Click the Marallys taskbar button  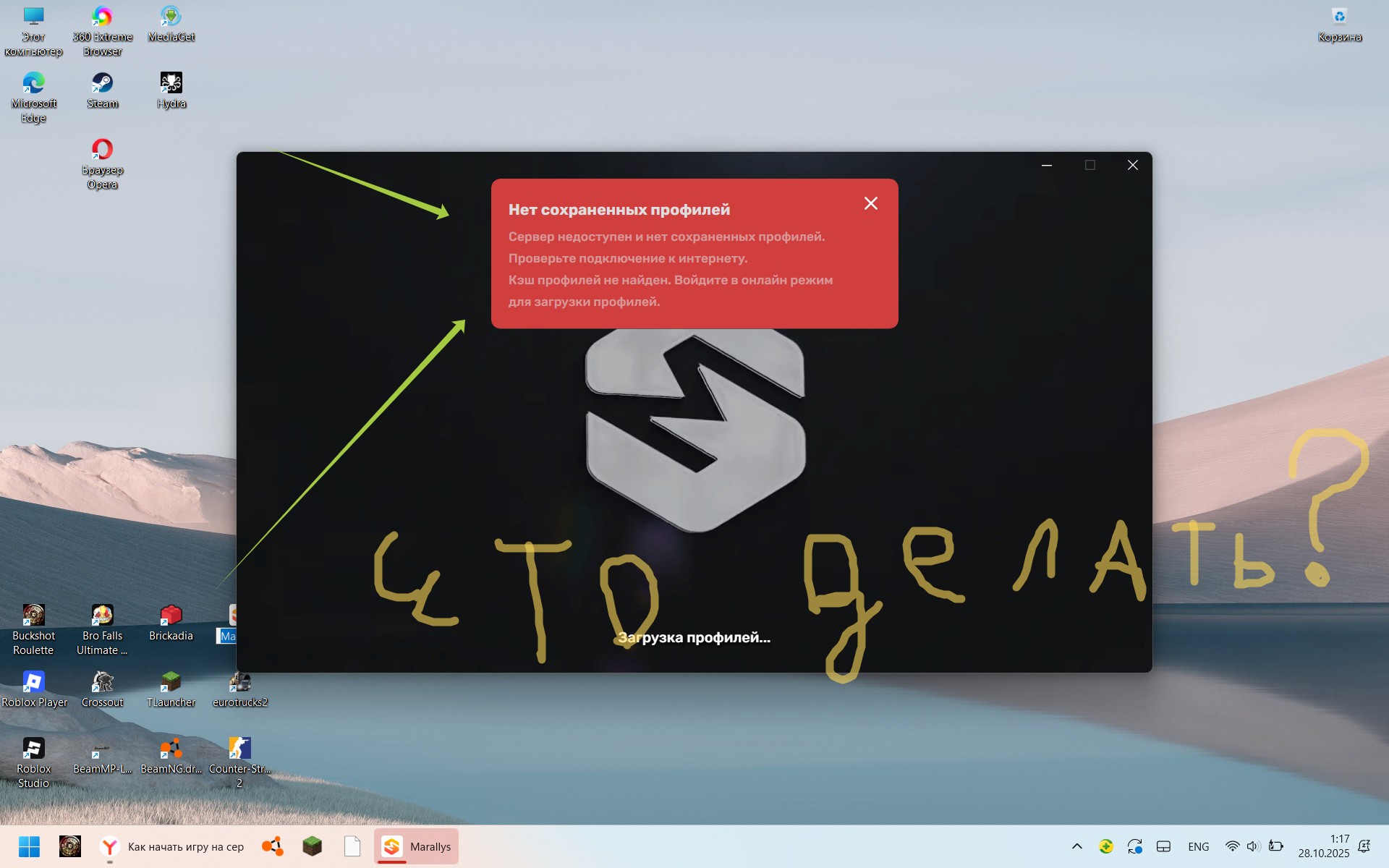tap(417, 846)
